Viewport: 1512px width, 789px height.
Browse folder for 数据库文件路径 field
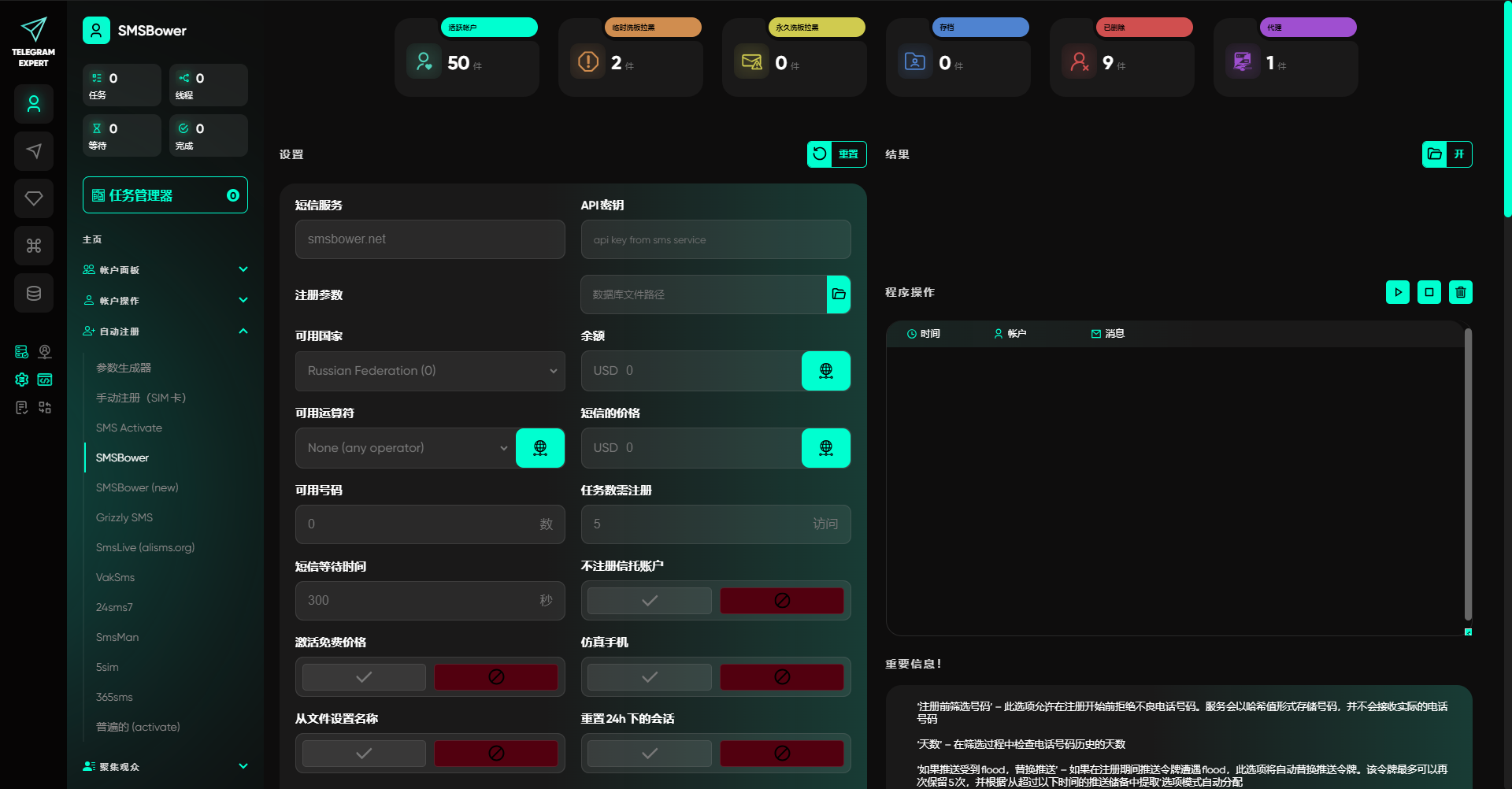[x=838, y=294]
